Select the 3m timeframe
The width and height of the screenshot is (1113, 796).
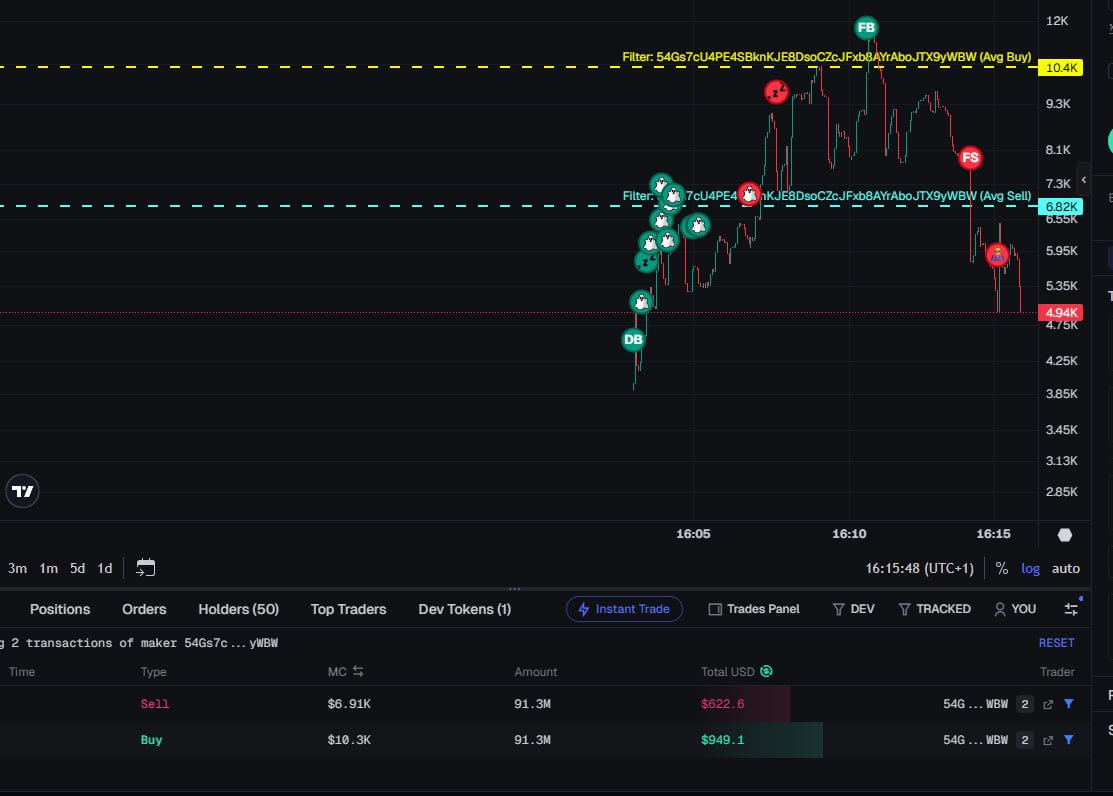18,568
